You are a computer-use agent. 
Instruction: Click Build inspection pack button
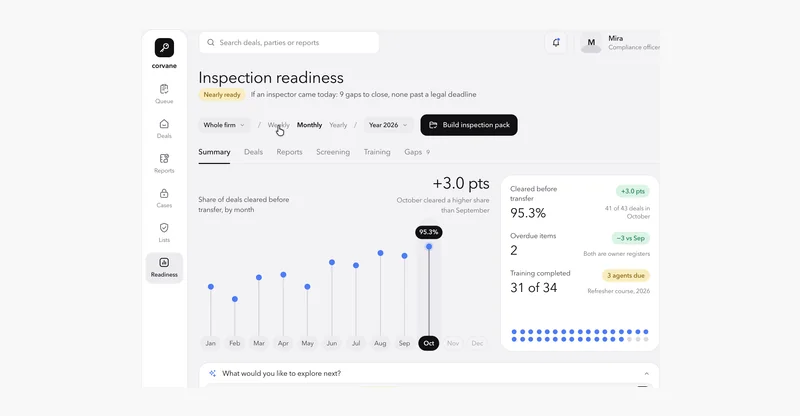click(x=469, y=125)
